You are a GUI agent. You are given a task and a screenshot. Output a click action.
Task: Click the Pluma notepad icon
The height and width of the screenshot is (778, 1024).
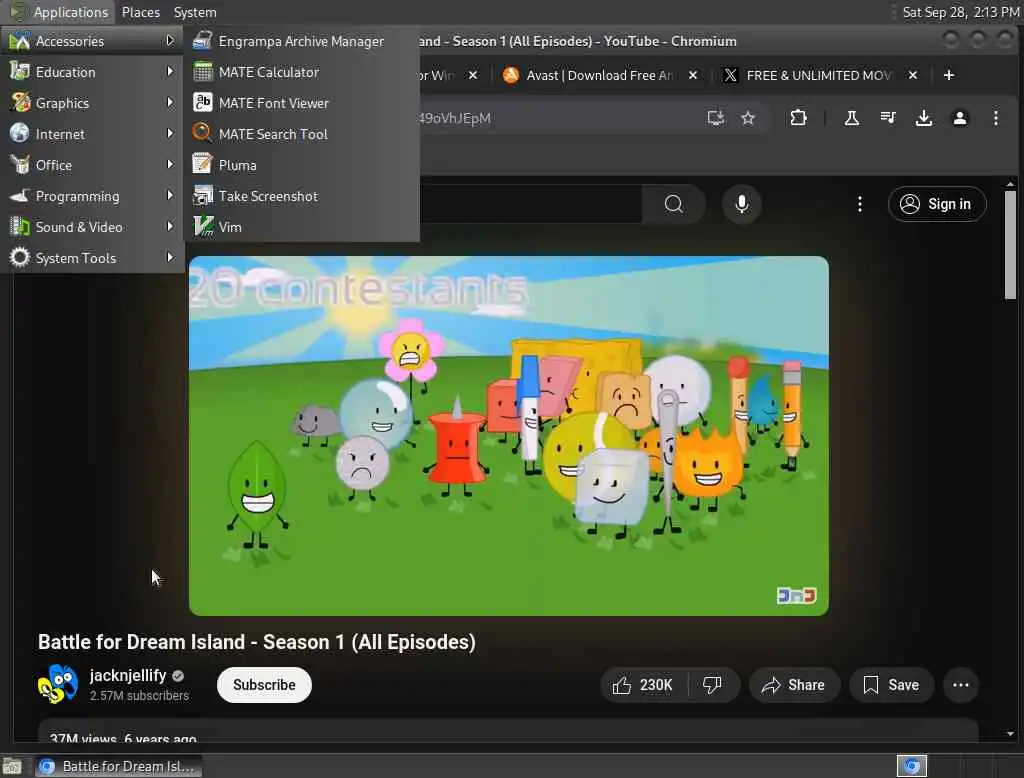point(202,164)
